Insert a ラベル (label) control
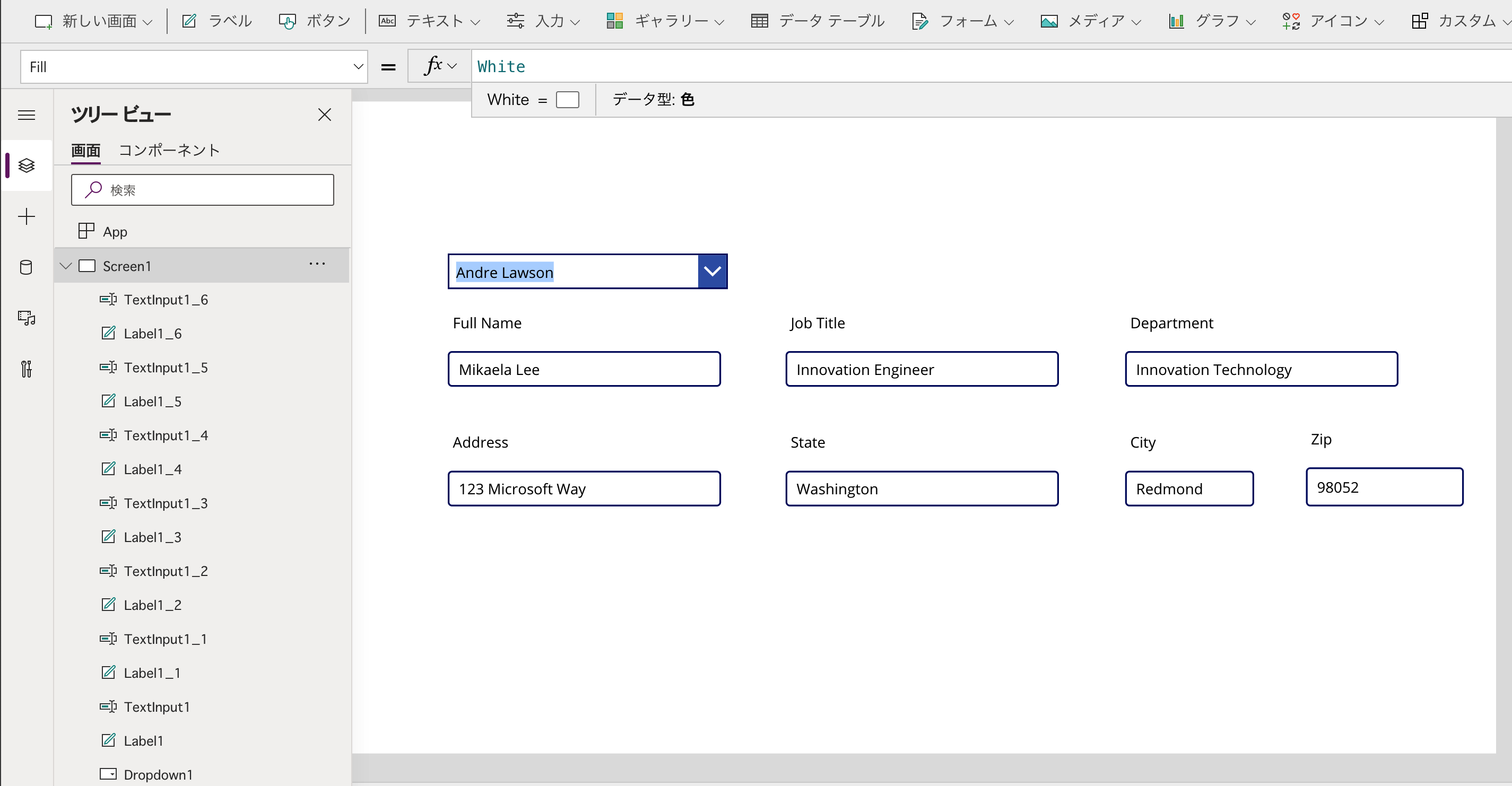1512x786 pixels. coord(216,21)
